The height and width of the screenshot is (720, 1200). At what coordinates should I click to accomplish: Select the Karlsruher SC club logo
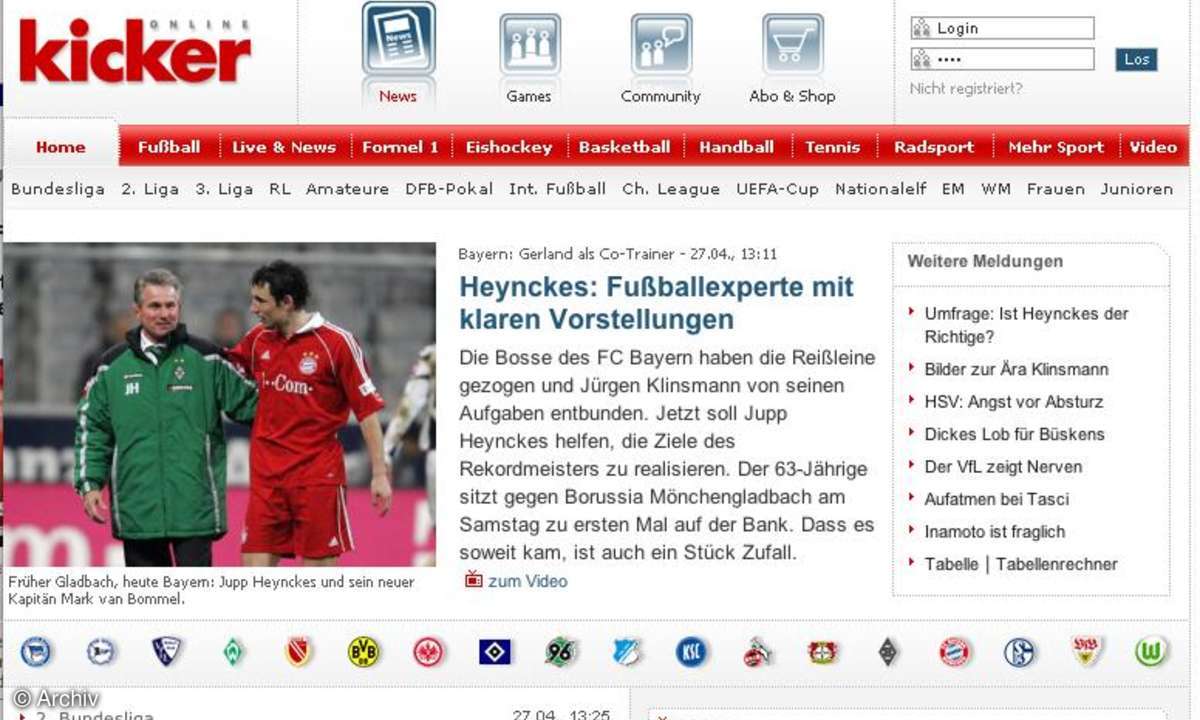[x=691, y=652]
